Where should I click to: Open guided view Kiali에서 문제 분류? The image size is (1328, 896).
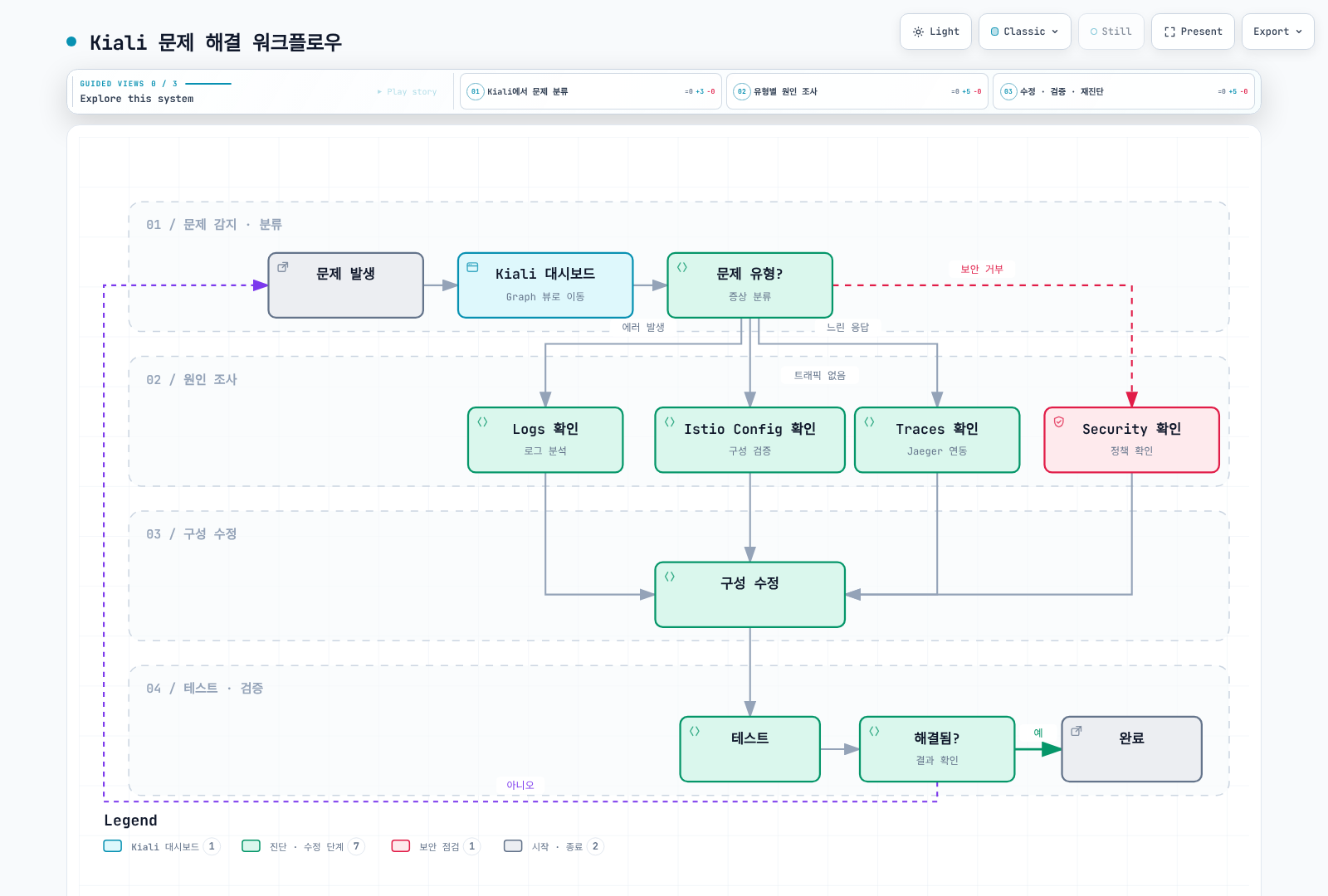point(591,91)
